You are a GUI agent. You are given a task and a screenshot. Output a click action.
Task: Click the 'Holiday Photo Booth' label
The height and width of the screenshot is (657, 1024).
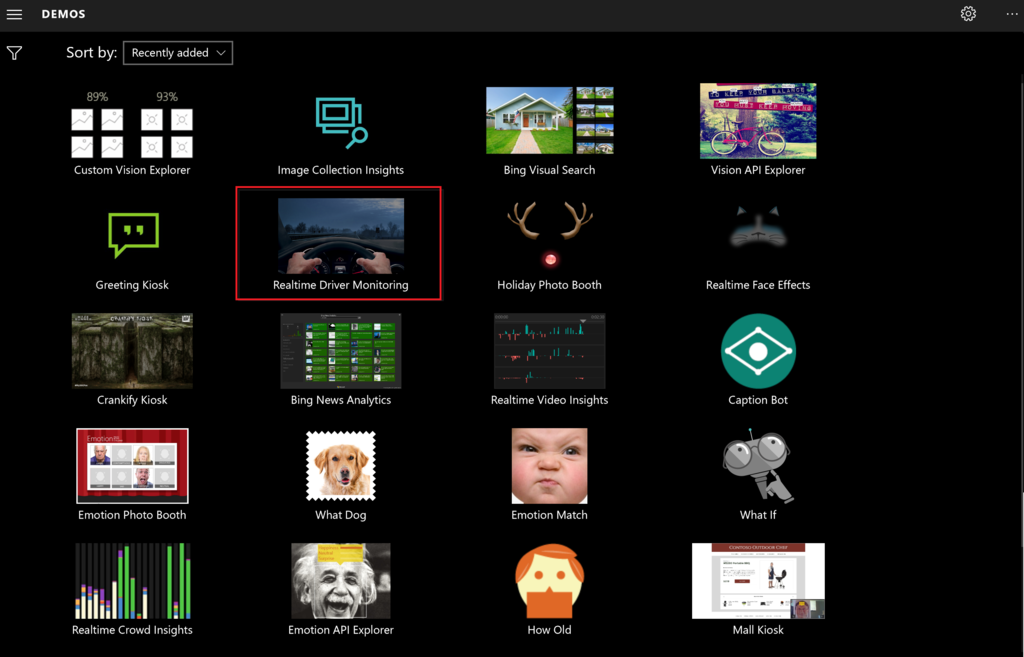click(x=549, y=285)
